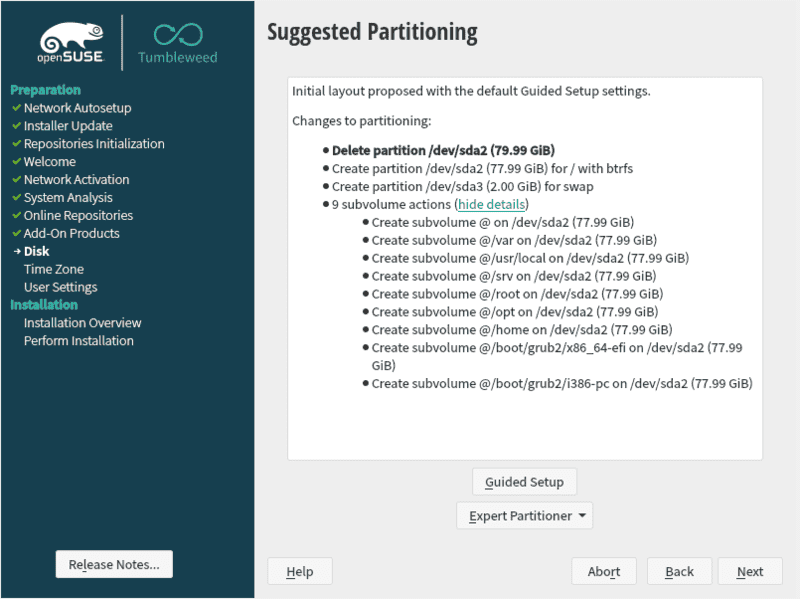Click the arrow icon beside Disk step

pos(16,252)
